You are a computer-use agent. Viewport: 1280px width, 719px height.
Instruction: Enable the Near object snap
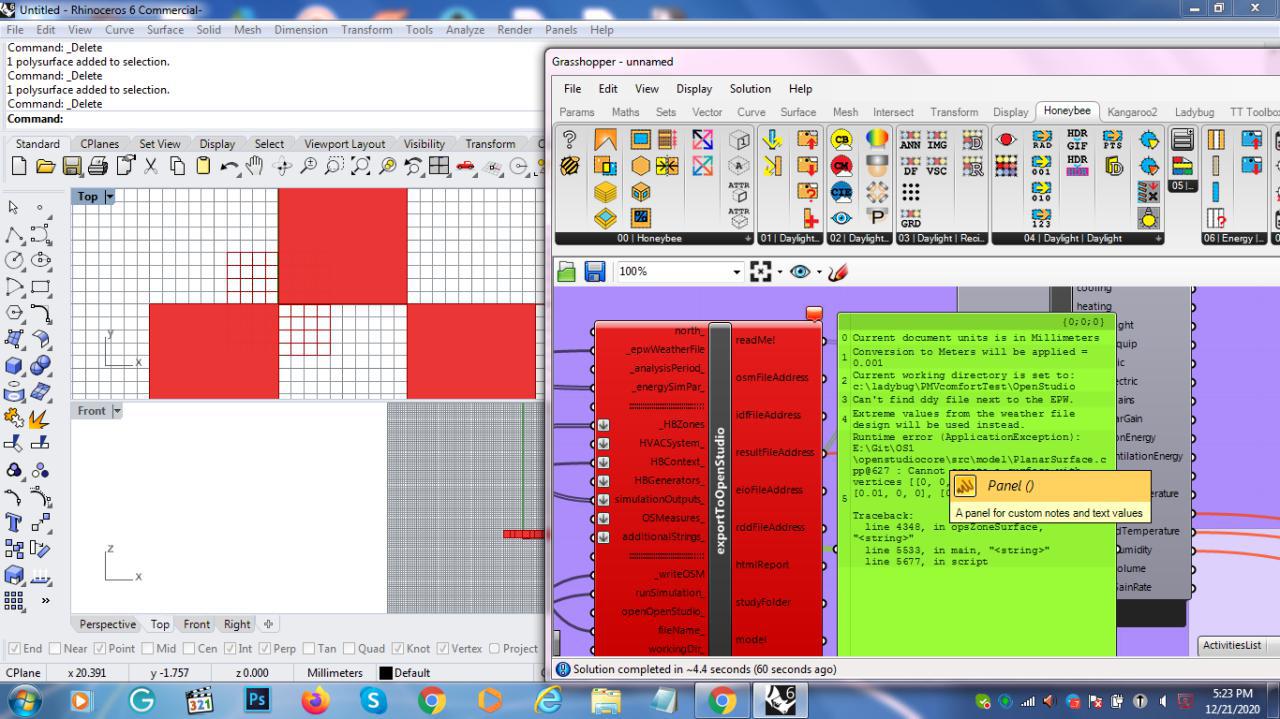(x=55, y=648)
